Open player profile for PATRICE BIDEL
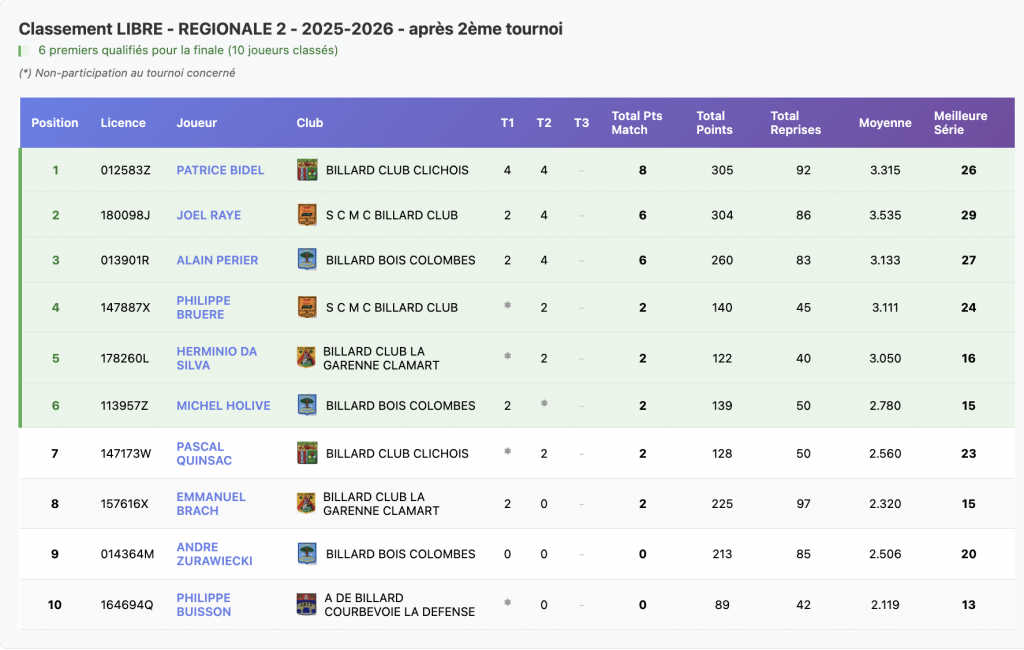 [220, 170]
